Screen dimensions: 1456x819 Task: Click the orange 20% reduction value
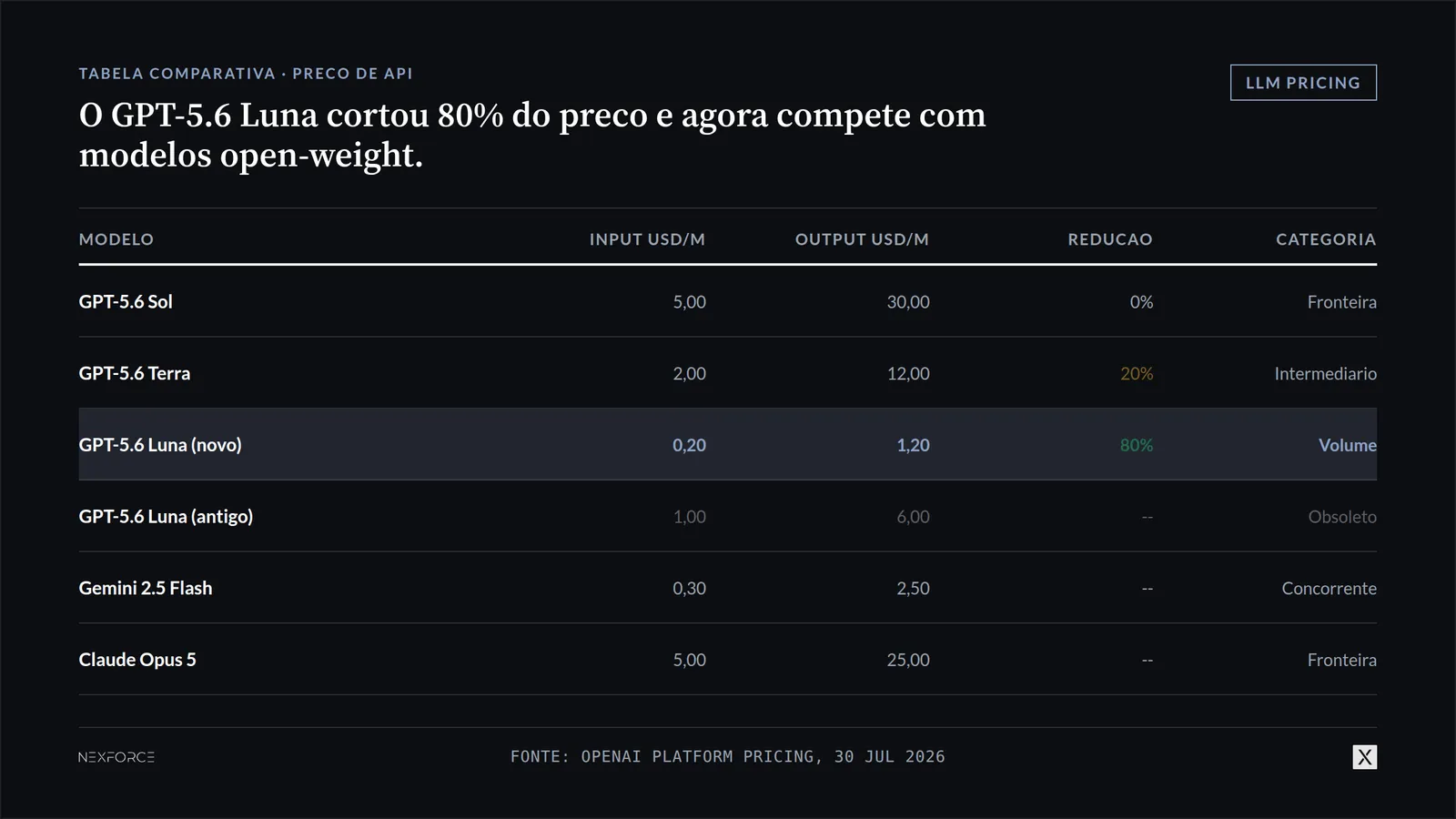1137,374
